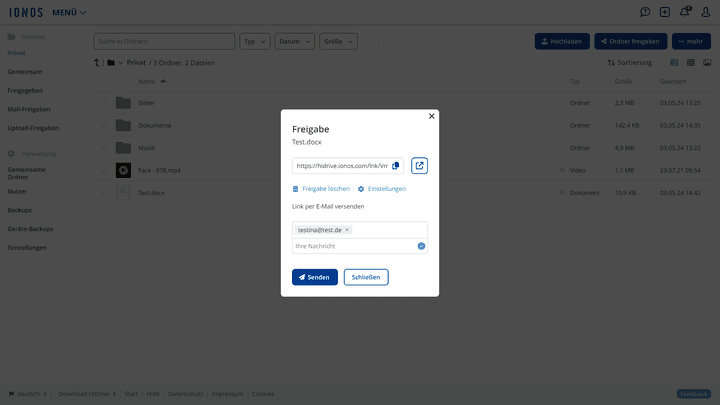This screenshot has height=405, width=720.
Task: Open notifications bell icon
Action: [x=685, y=11]
